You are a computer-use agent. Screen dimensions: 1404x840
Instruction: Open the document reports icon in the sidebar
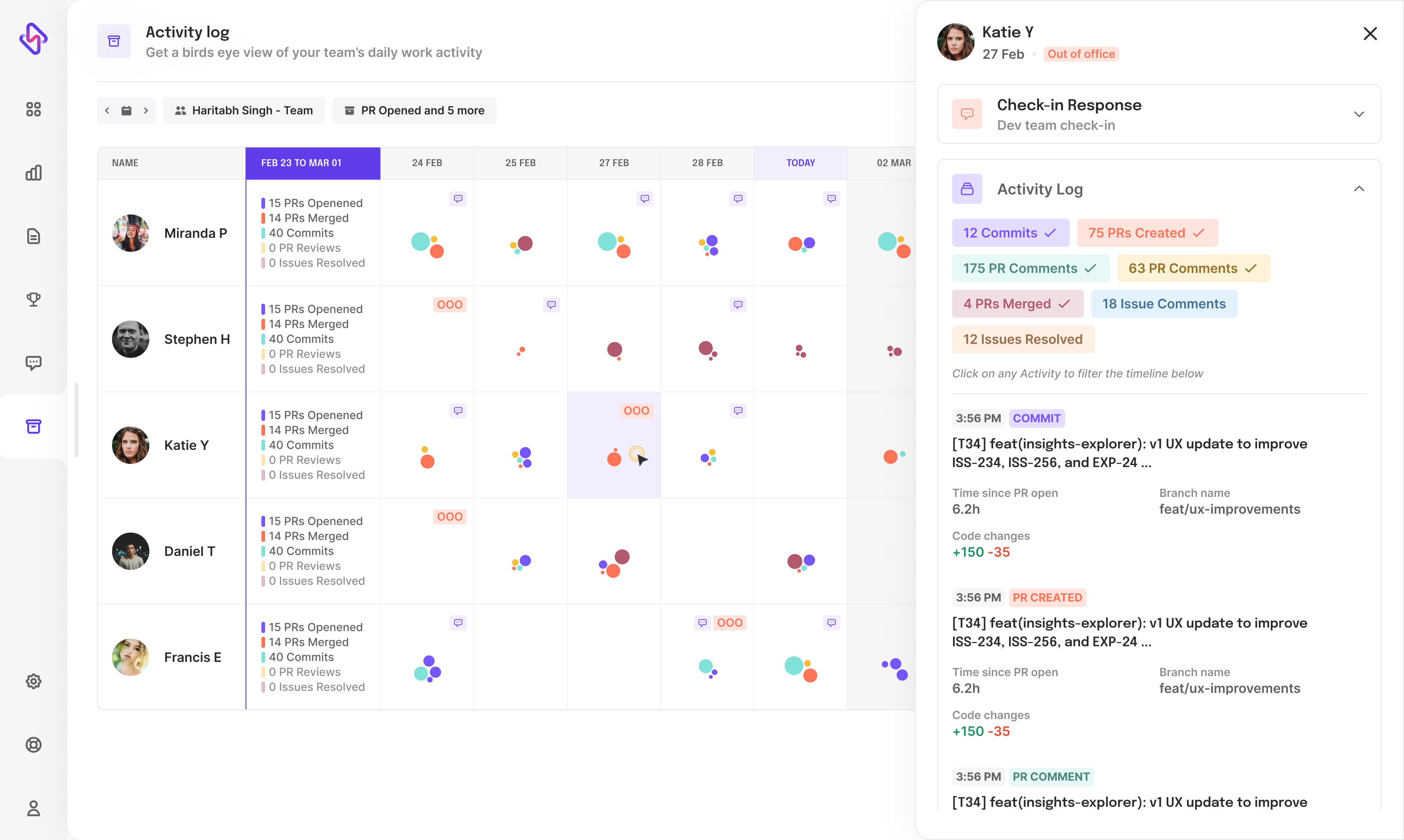tap(33, 236)
